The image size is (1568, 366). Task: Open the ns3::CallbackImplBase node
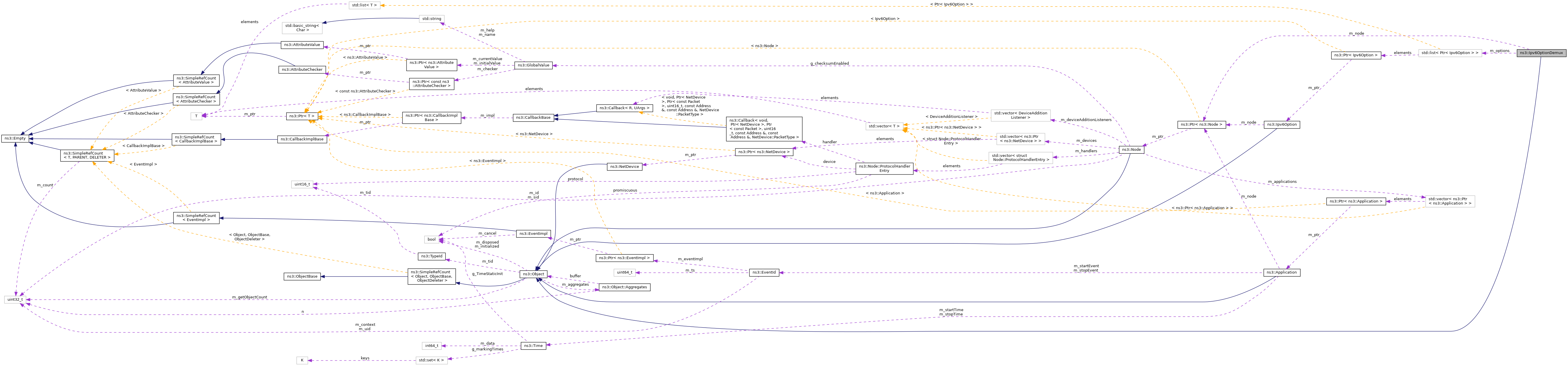click(302, 139)
